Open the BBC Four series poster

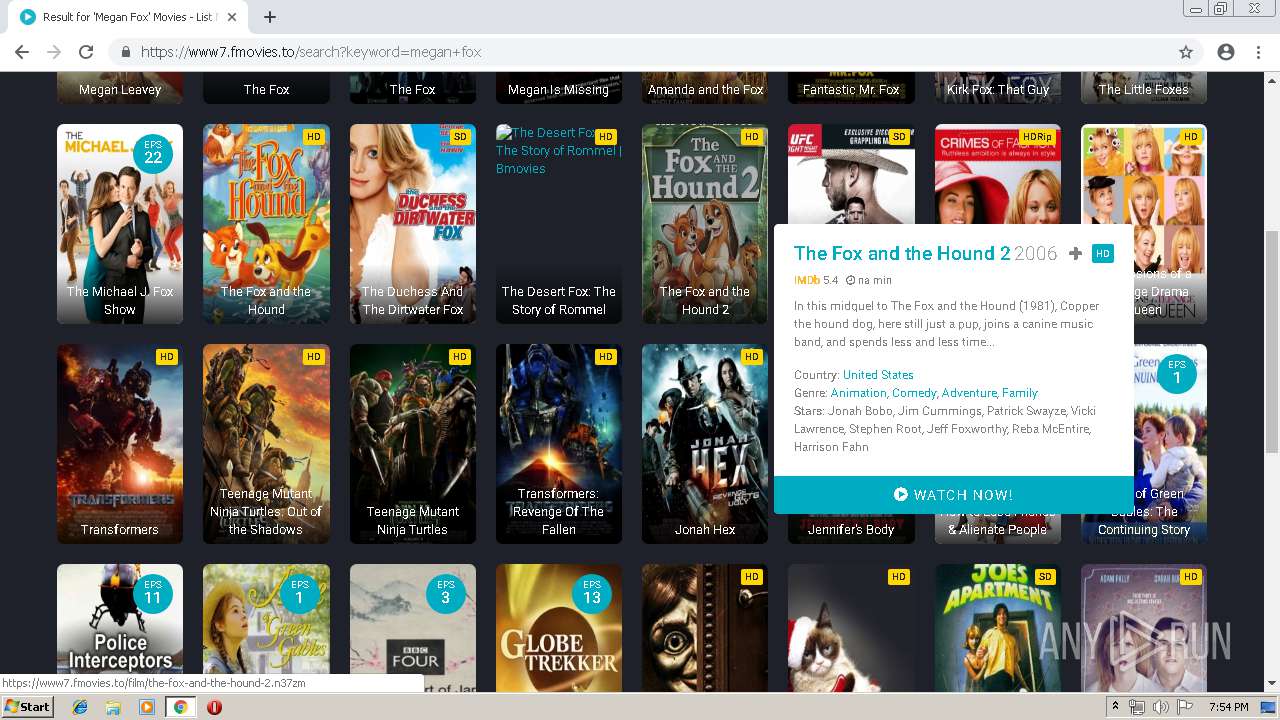pos(413,627)
